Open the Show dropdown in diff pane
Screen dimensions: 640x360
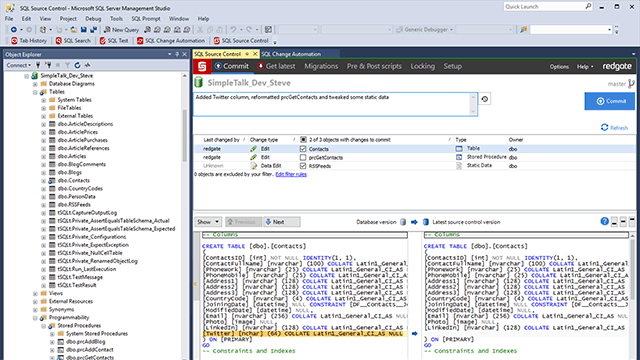(208, 222)
